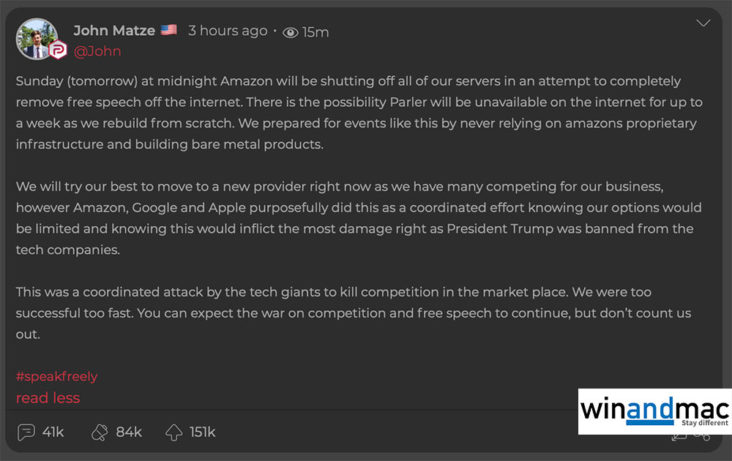Click the eye impressions icon

291,32
